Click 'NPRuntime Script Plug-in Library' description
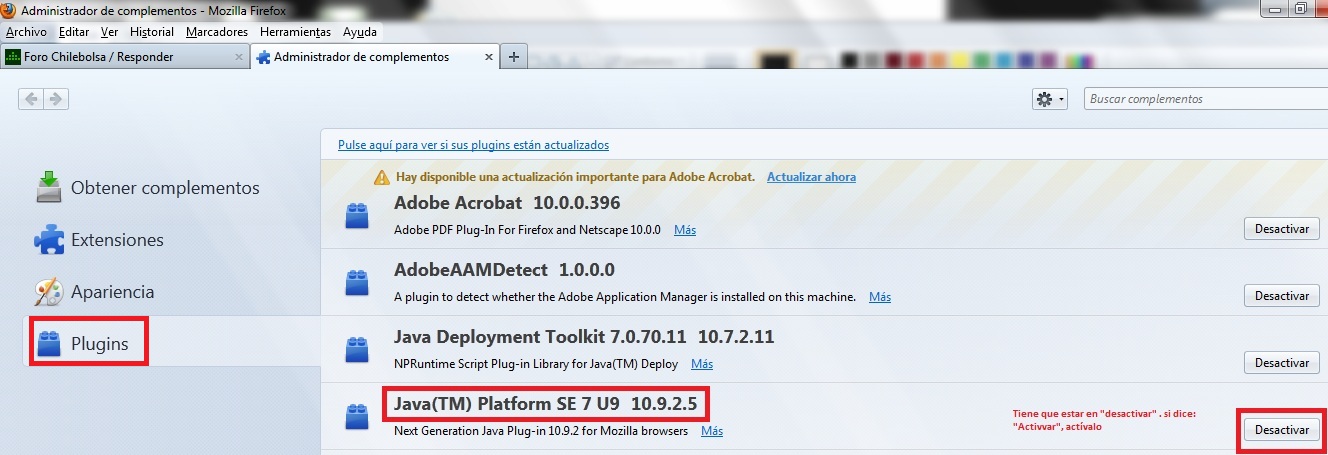This screenshot has height=455, width=1328. pyautogui.click(x=536, y=364)
